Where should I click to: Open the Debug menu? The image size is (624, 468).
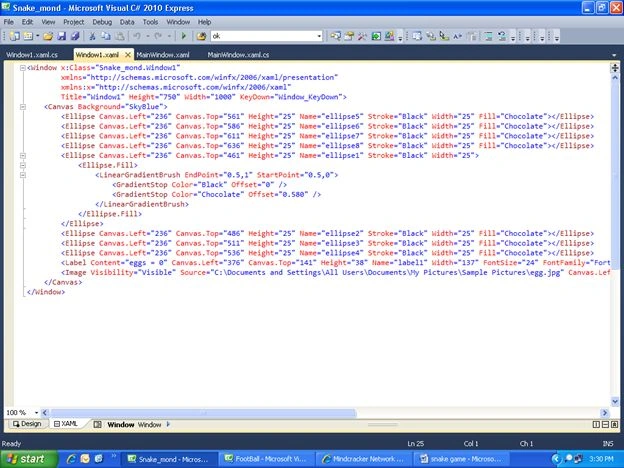102,22
